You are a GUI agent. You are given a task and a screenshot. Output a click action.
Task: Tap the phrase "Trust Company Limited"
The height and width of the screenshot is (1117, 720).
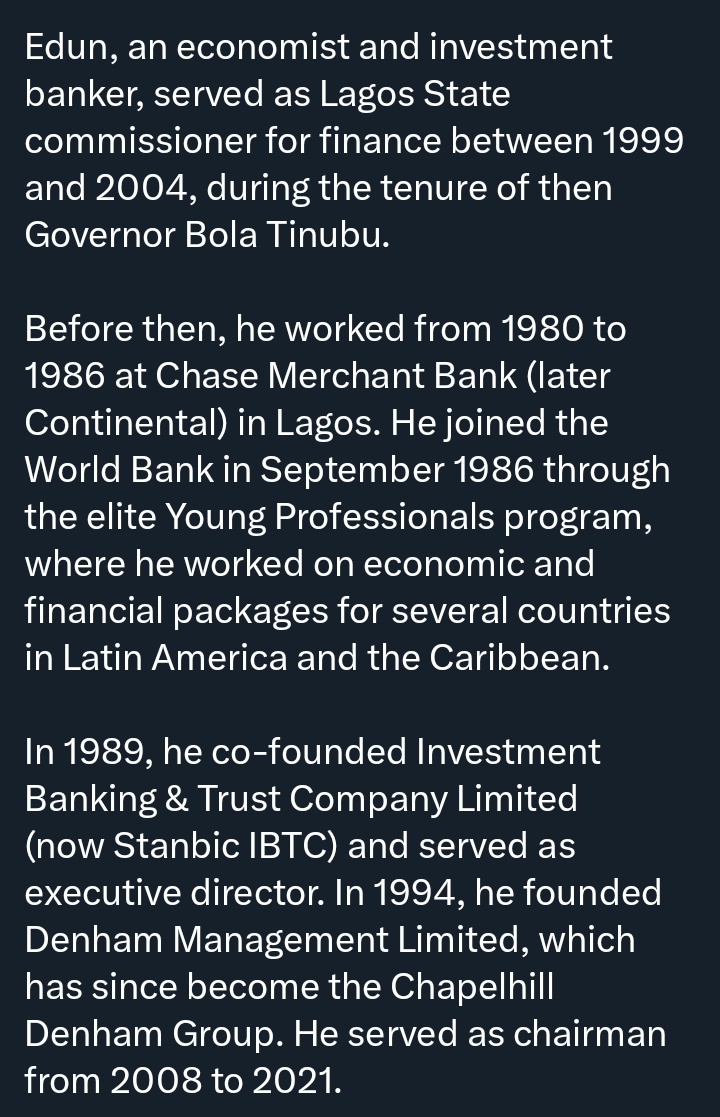(x=388, y=799)
